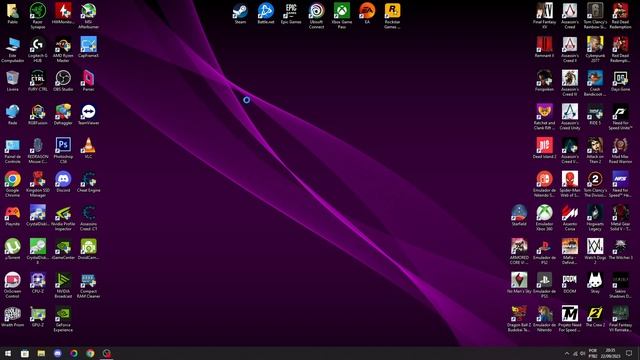Image resolution: width=640 pixels, height=360 pixels.
Task: Open the Epic Games launcher icon
Action: coord(291,13)
